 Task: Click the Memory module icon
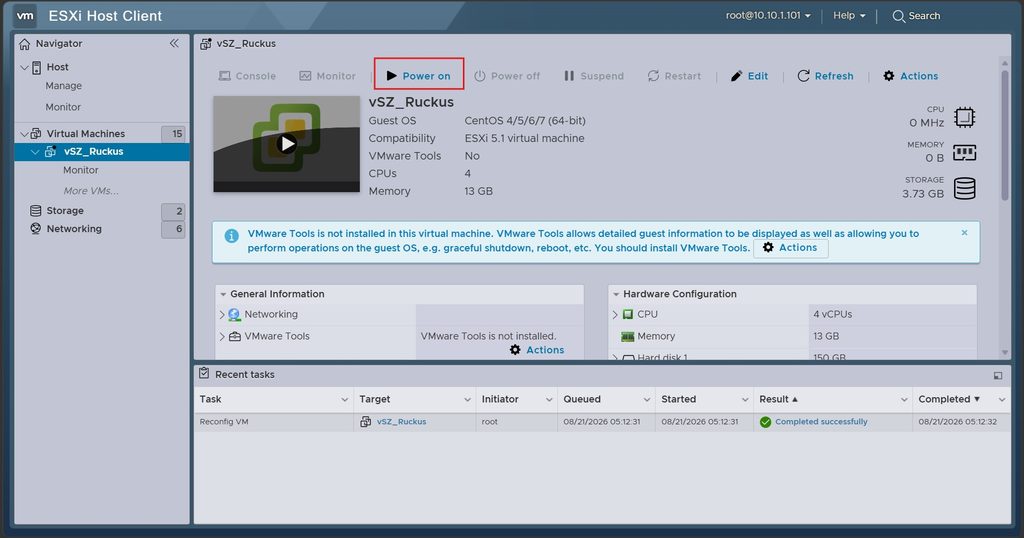pyautogui.click(x=965, y=153)
